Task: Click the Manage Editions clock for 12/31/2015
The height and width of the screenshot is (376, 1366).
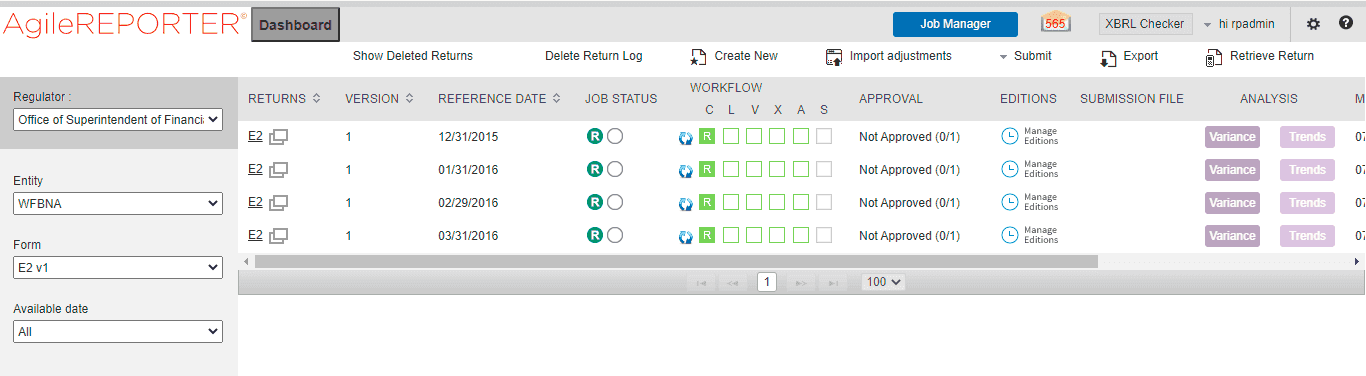Action: tap(1010, 137)
